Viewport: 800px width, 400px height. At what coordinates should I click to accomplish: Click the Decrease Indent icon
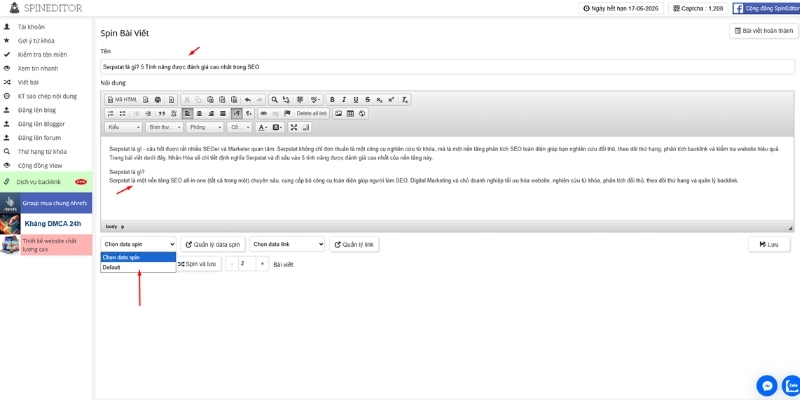(x=136, y=113)
